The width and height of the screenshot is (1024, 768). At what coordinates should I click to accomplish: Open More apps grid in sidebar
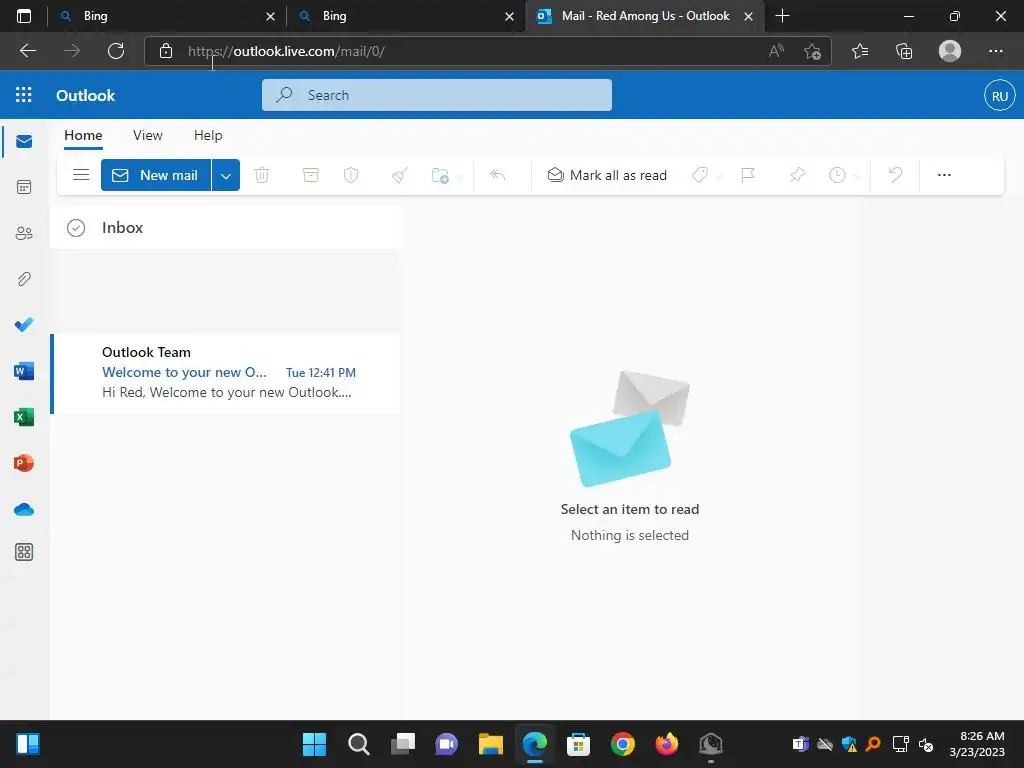click(x=24, y=552)
